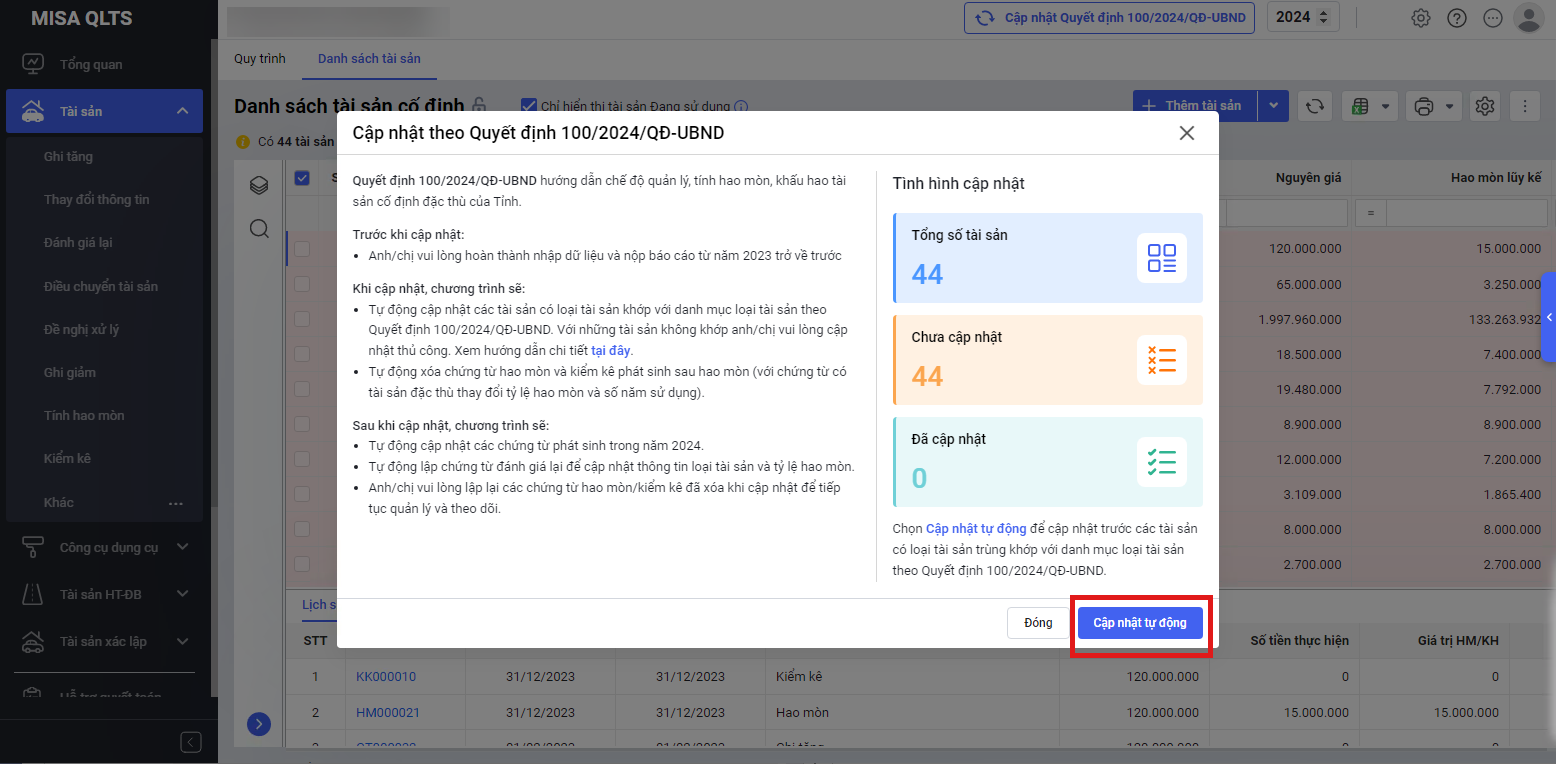
Task: Open the year 2024 selector
Action: pyautogui.click(x=1303, y=17)
